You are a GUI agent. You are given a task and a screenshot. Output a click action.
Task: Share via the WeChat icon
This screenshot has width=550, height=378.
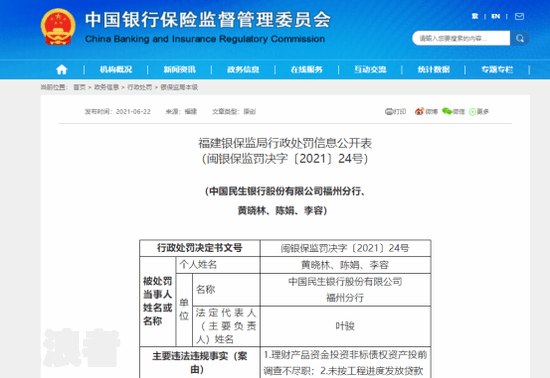coord(447,112)
